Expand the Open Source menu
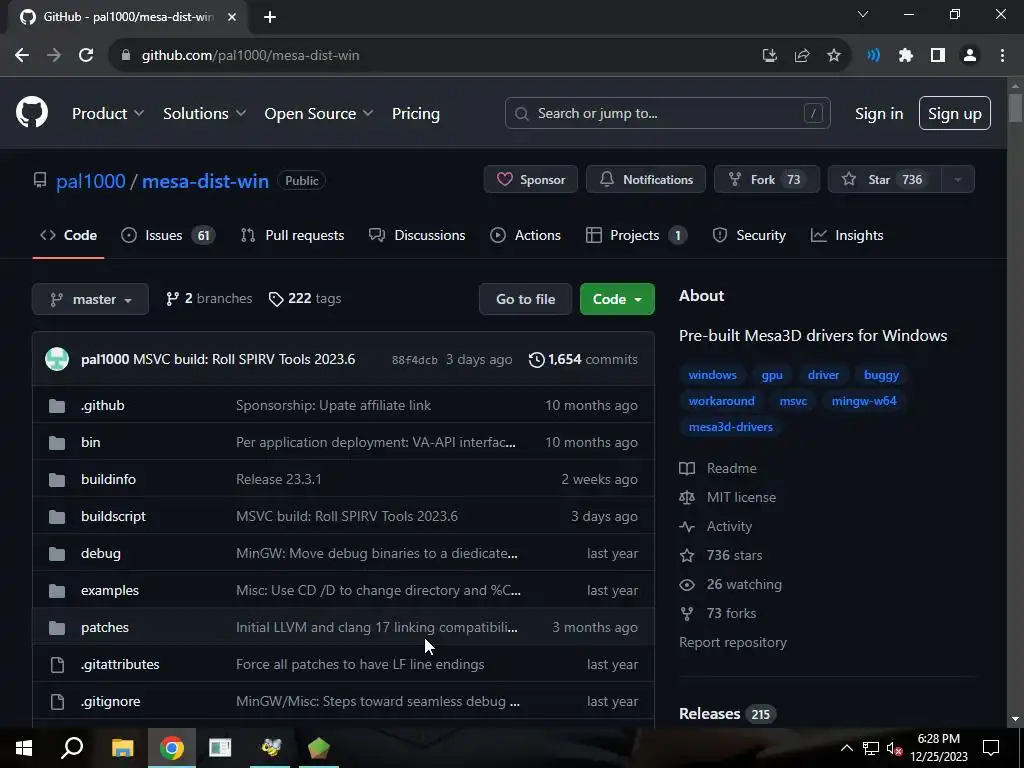The image size is (1024, 768). 319,113
